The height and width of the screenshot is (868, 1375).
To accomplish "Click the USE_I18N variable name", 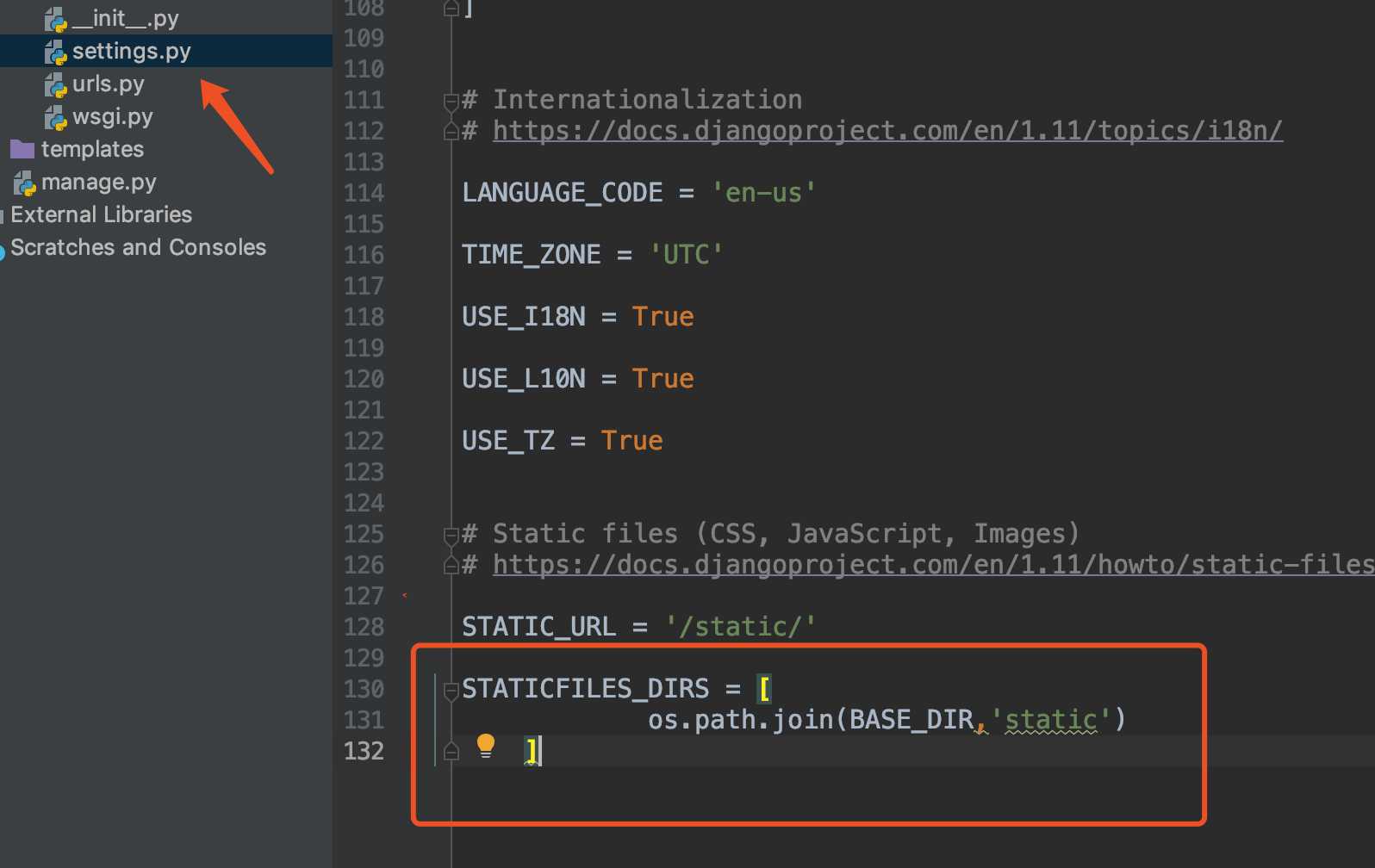I will [524, 317].
